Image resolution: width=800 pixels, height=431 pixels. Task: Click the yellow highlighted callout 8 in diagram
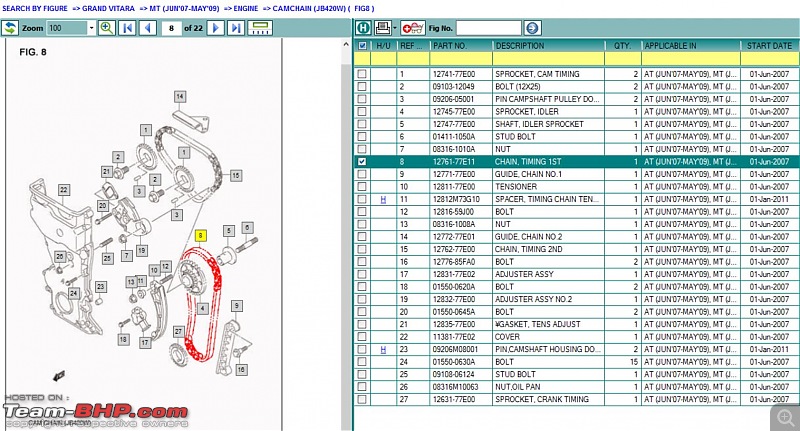[201, 236]
